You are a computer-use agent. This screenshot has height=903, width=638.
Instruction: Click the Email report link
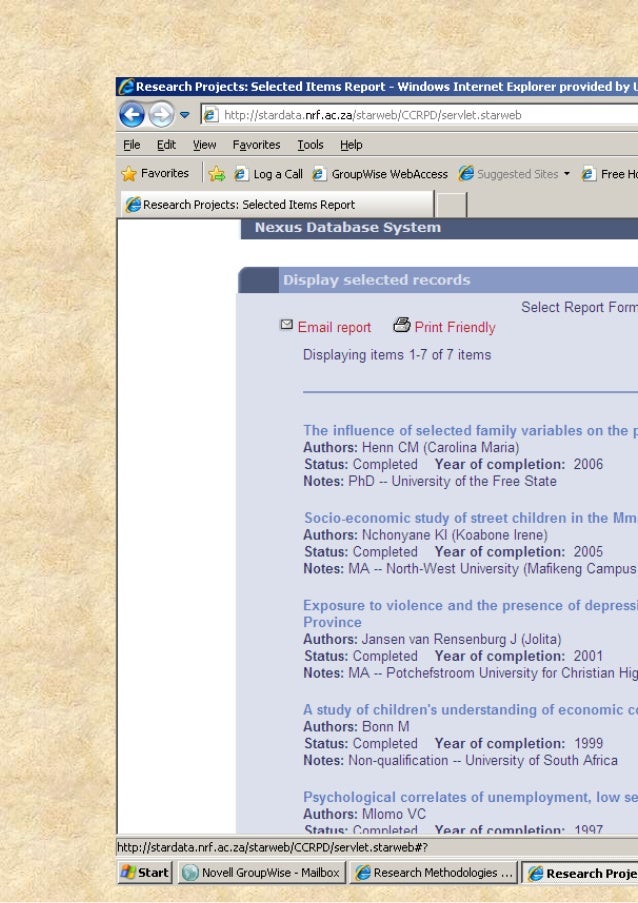[x=334, y=327]
